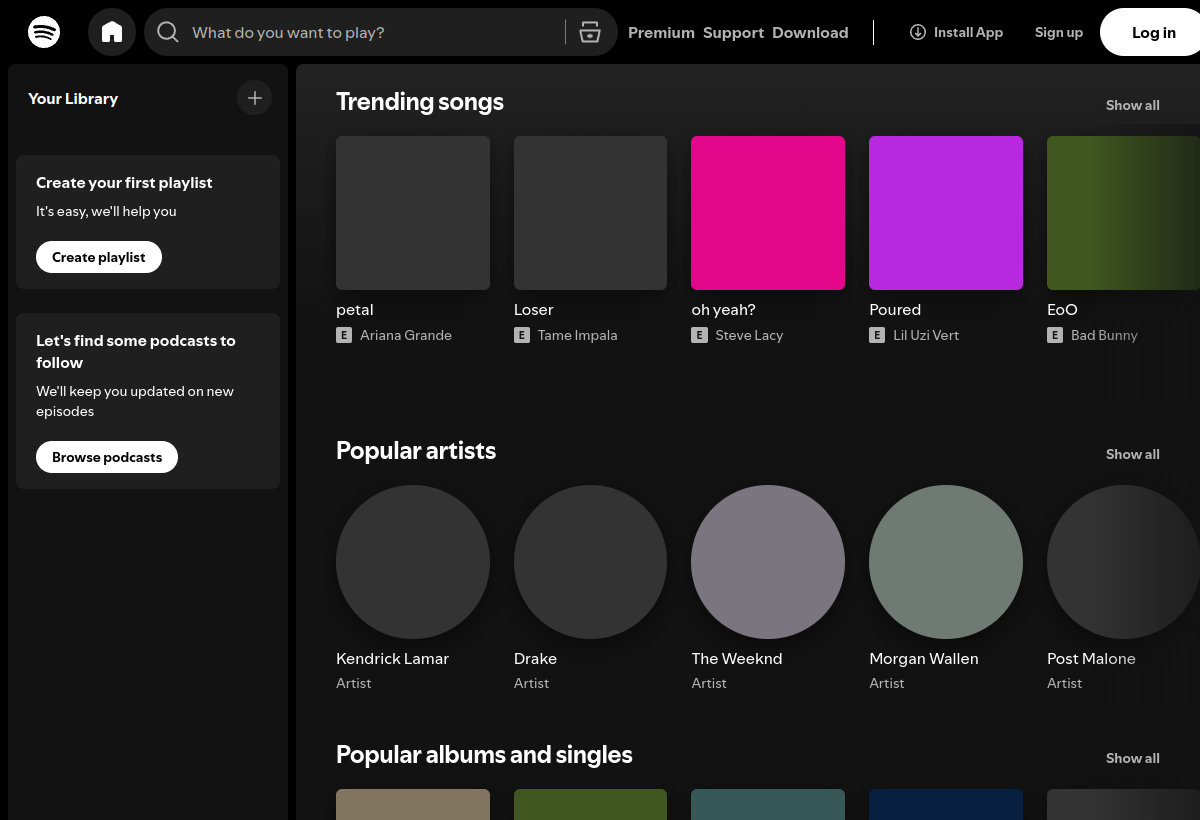Click the Kendrick Lamar name text

(x=392, y=659)
